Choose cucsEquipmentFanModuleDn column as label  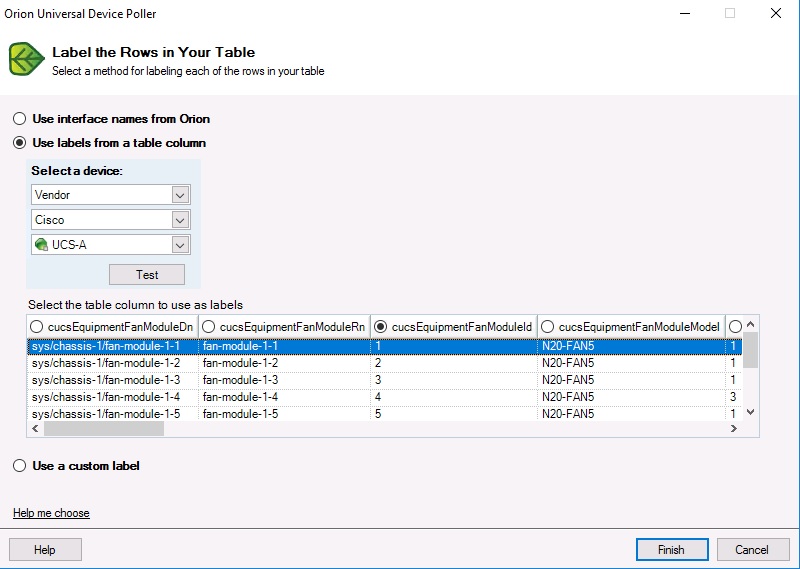point(36,327)
